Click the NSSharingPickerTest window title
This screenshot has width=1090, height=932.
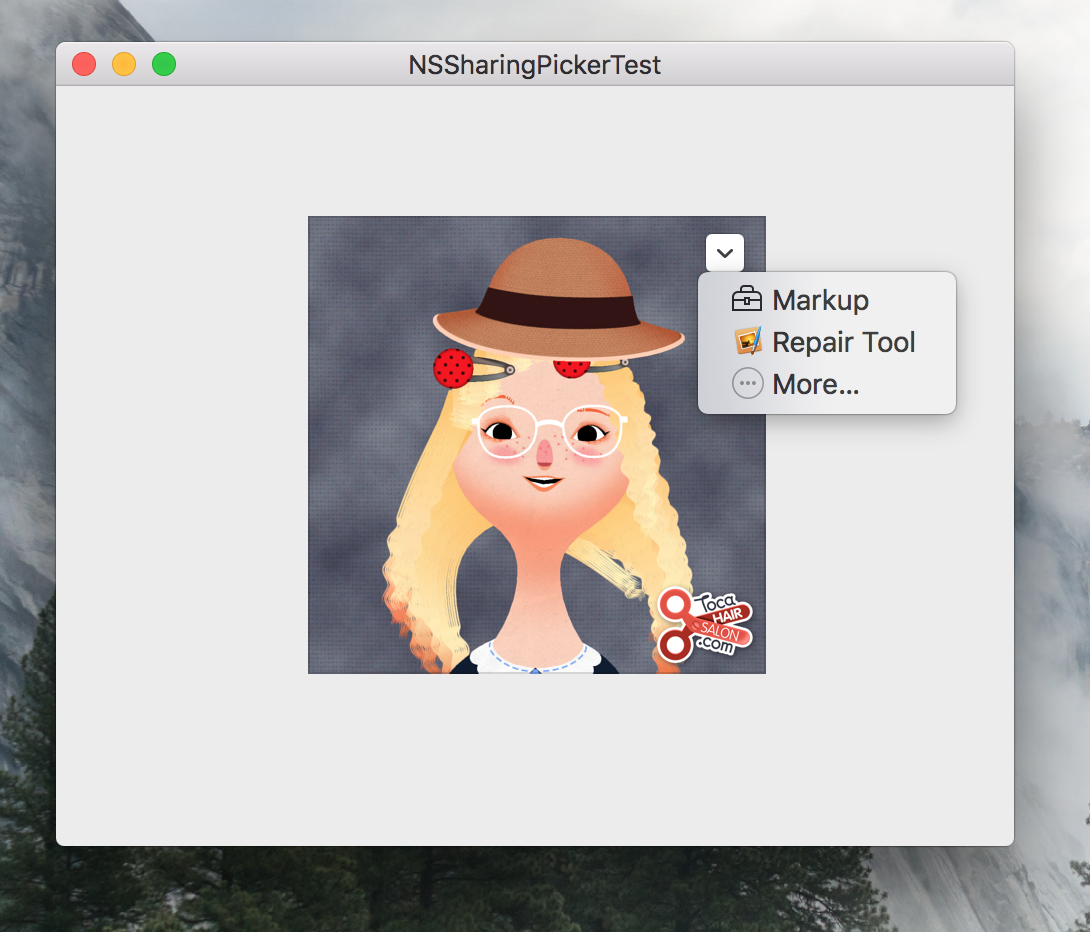tap(534, 65)
